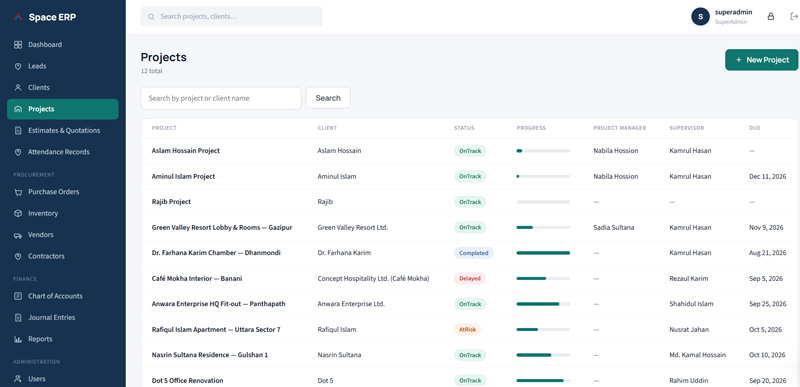Open Dashboard from the sidebar
800x387 pixels.
[63, 45]
